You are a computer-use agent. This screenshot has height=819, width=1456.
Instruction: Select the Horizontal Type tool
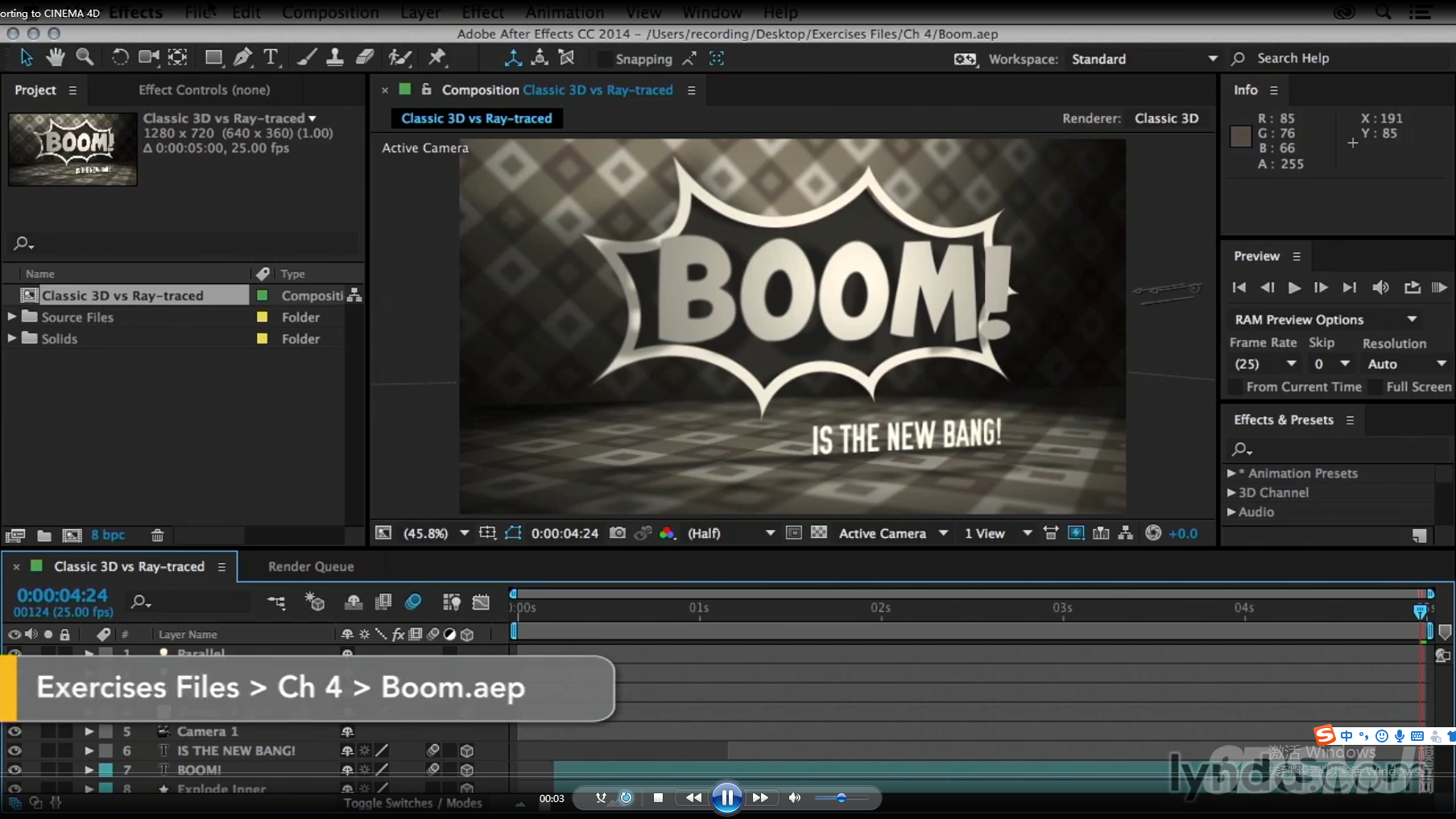tap(271, 57)
